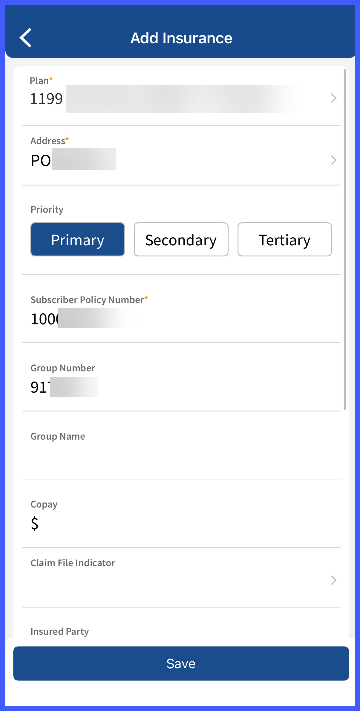Image resolution: width=360 pixels, height=711 pixels.
Task: Go back using the header arrow
Action: point(25,38)
